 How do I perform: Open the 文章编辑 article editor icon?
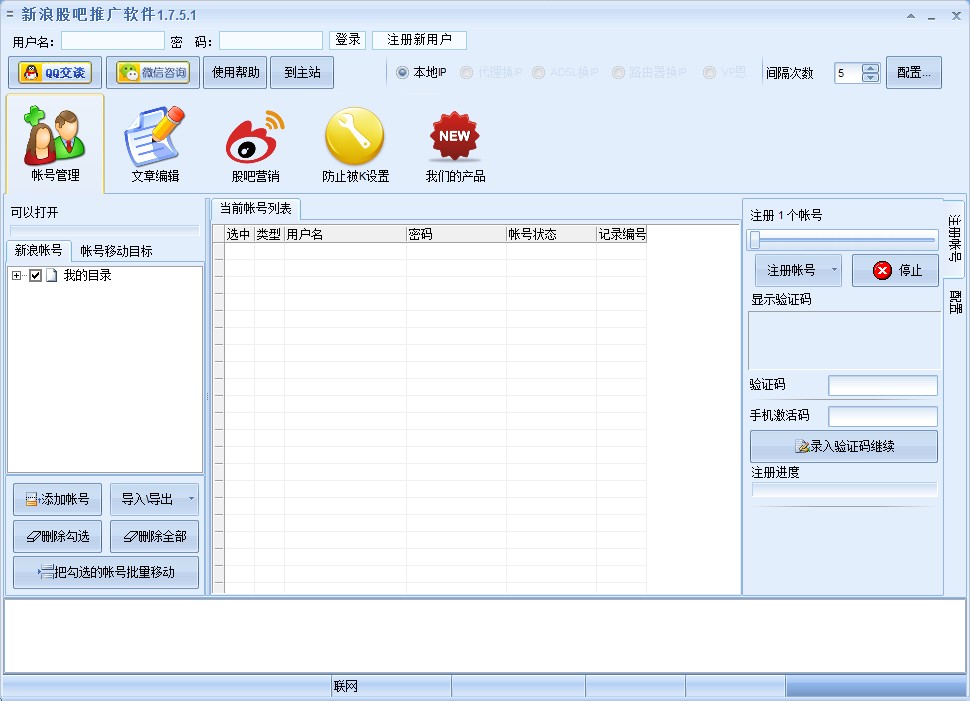click(x=155, y=140)
